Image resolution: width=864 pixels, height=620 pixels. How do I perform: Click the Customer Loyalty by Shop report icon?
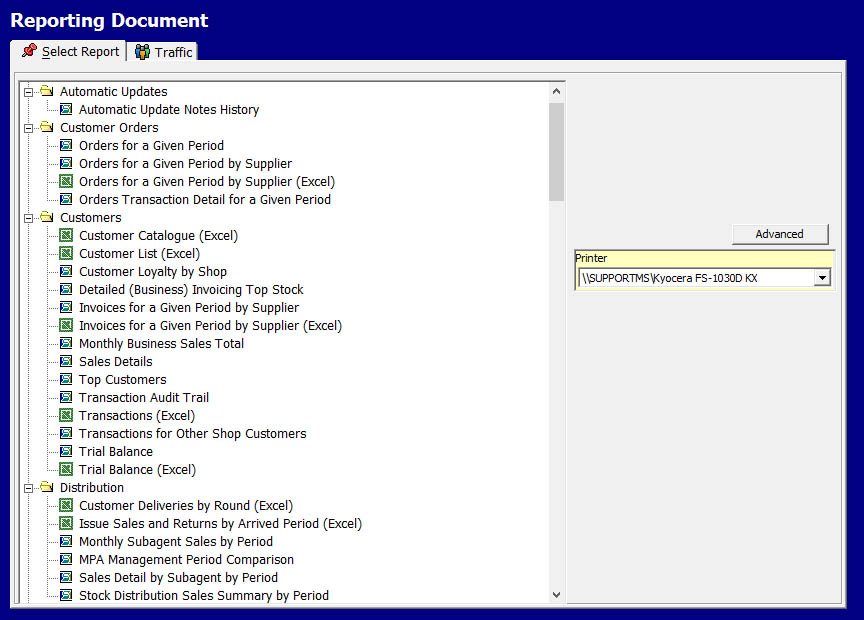[66, 272]
